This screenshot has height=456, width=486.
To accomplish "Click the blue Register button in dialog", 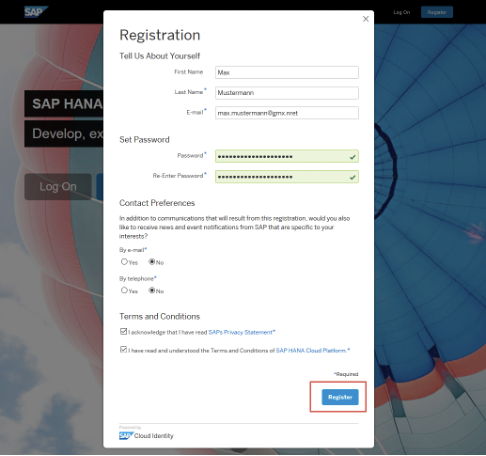I will point(340,397).
